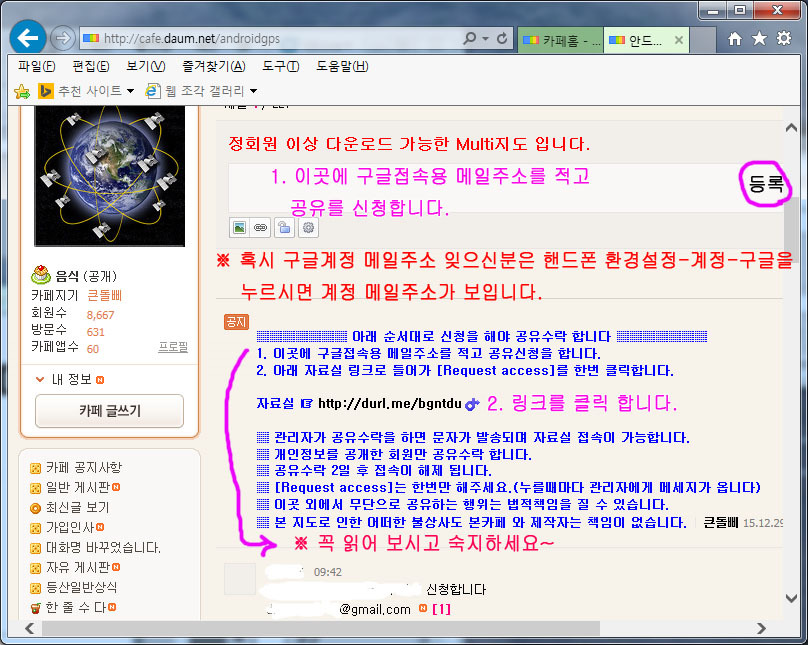Click the [1] reply count link
The image size is (808, 645).
point(442,609)
